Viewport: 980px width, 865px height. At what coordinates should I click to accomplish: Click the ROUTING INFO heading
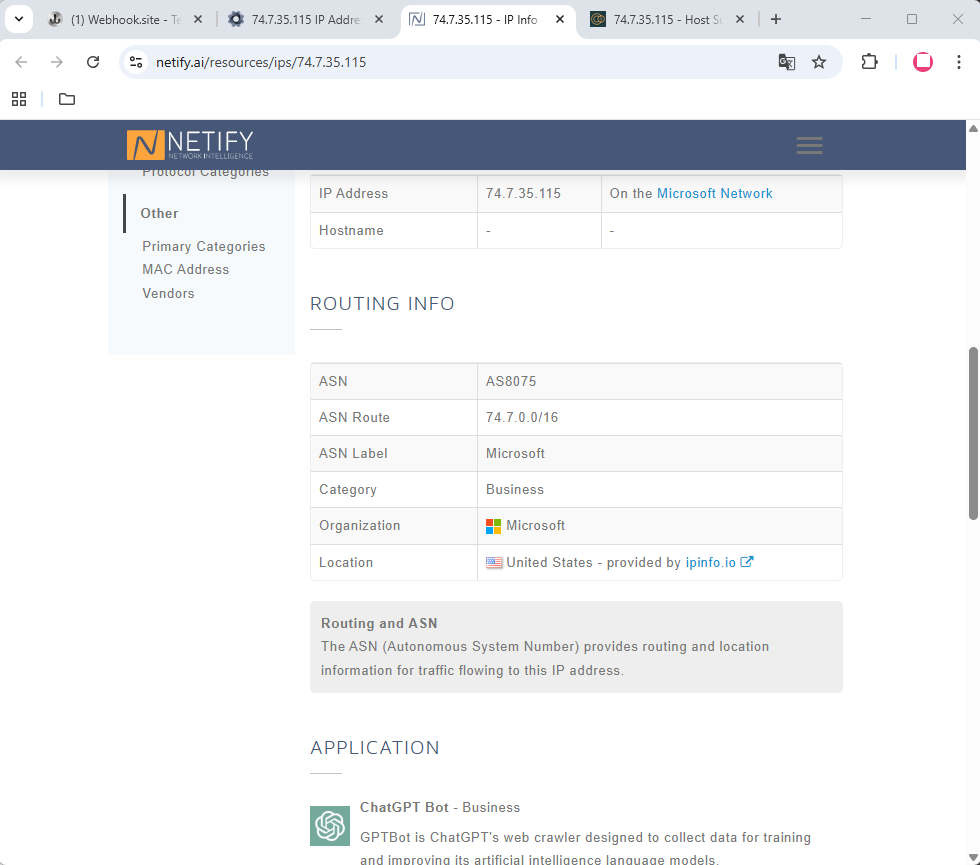(382, 304)
